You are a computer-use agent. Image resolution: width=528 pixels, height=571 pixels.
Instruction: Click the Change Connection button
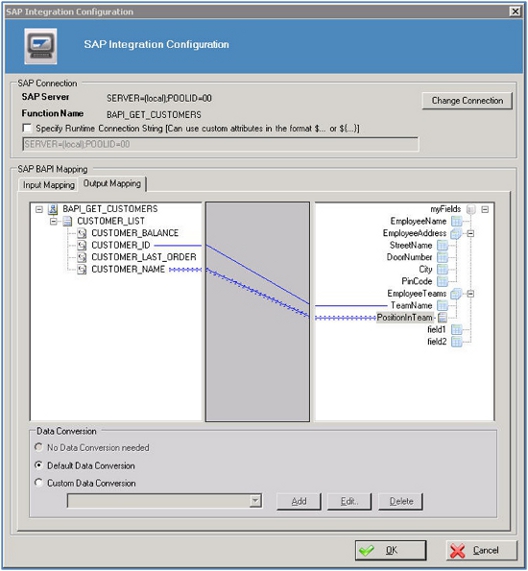point(467,101)
